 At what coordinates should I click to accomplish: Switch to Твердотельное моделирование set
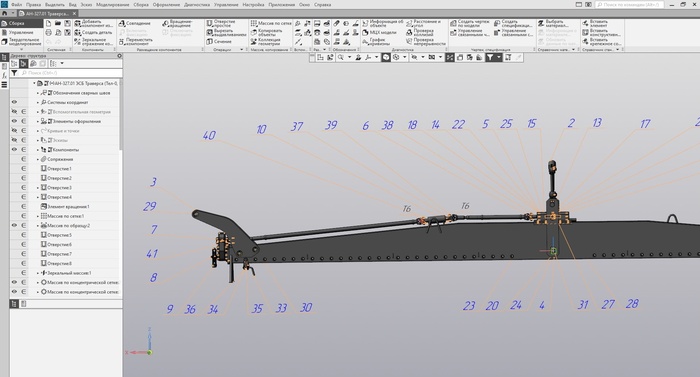click(21, 42)
